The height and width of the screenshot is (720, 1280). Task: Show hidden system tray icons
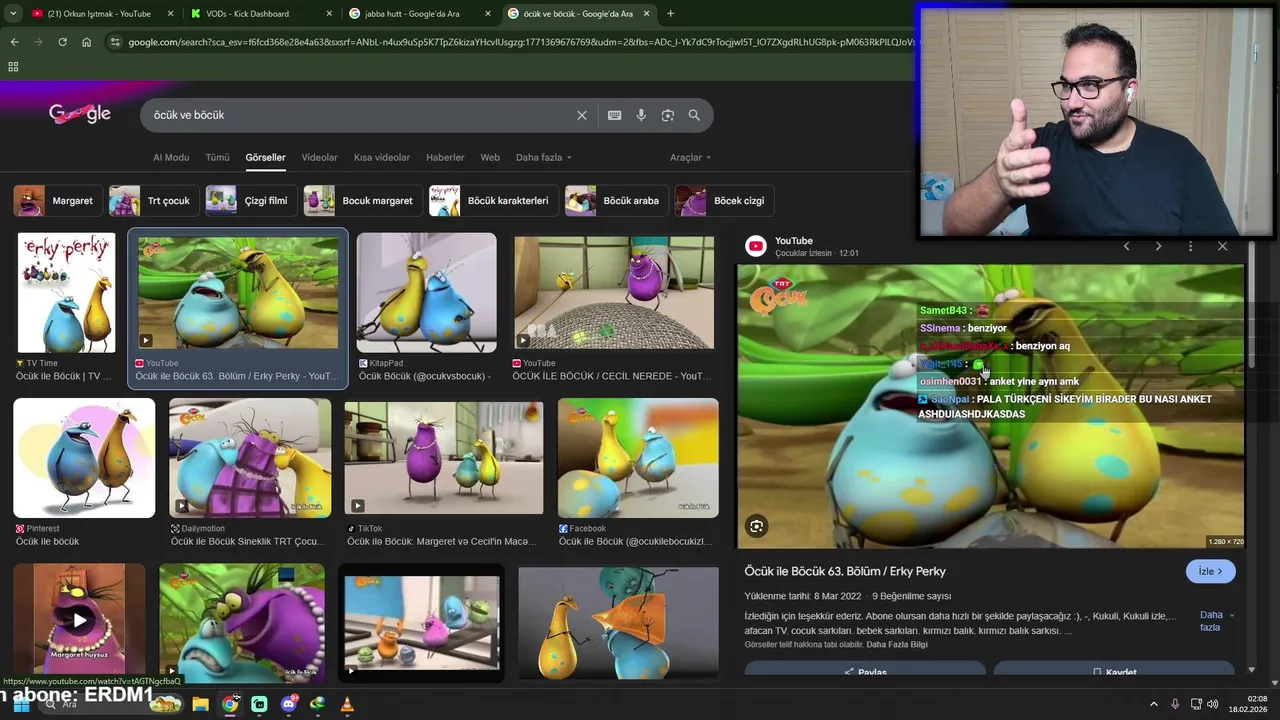click(1153, 704)
